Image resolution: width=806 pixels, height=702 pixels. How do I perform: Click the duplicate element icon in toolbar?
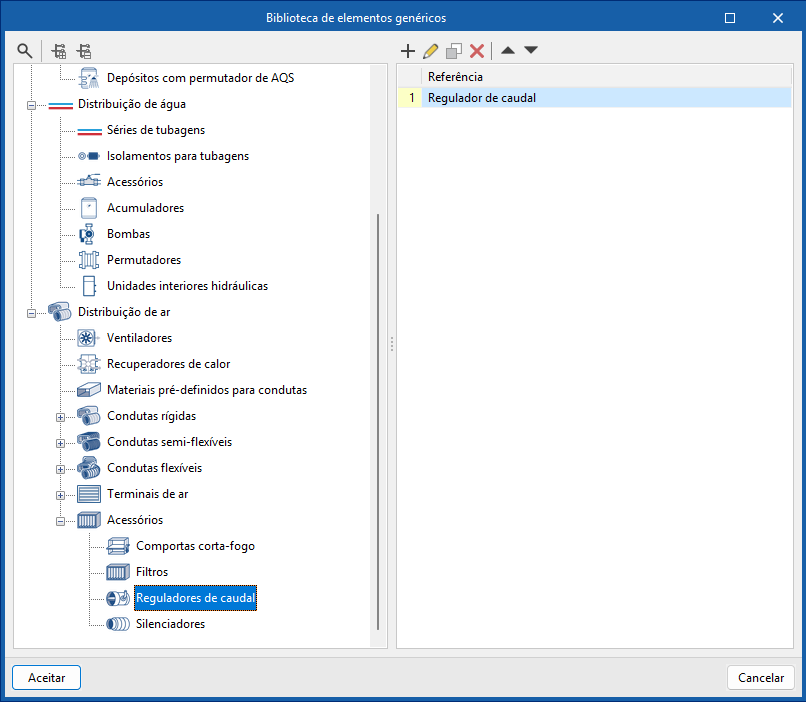click(x=454, y=50)
